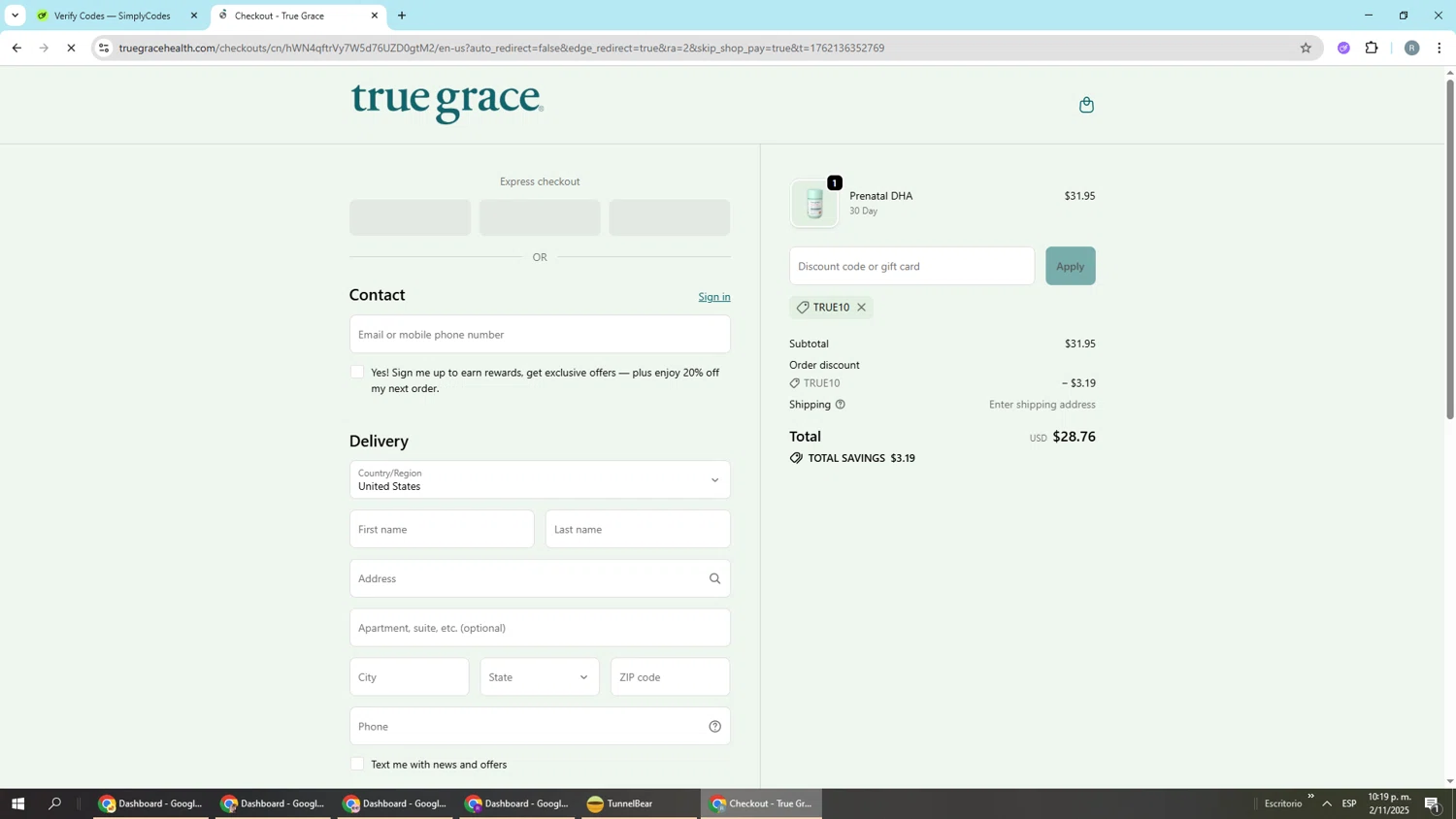1456x819 pixels.
Task: Stop loading the page
Action: click(71, 48)
